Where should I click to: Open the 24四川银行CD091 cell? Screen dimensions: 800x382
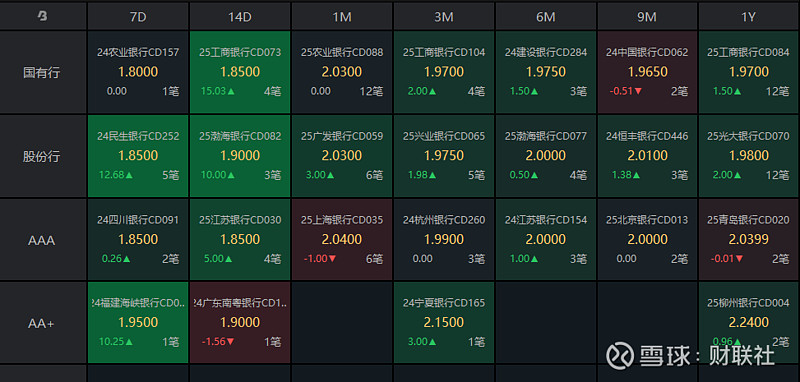click(x=138, y=239)
